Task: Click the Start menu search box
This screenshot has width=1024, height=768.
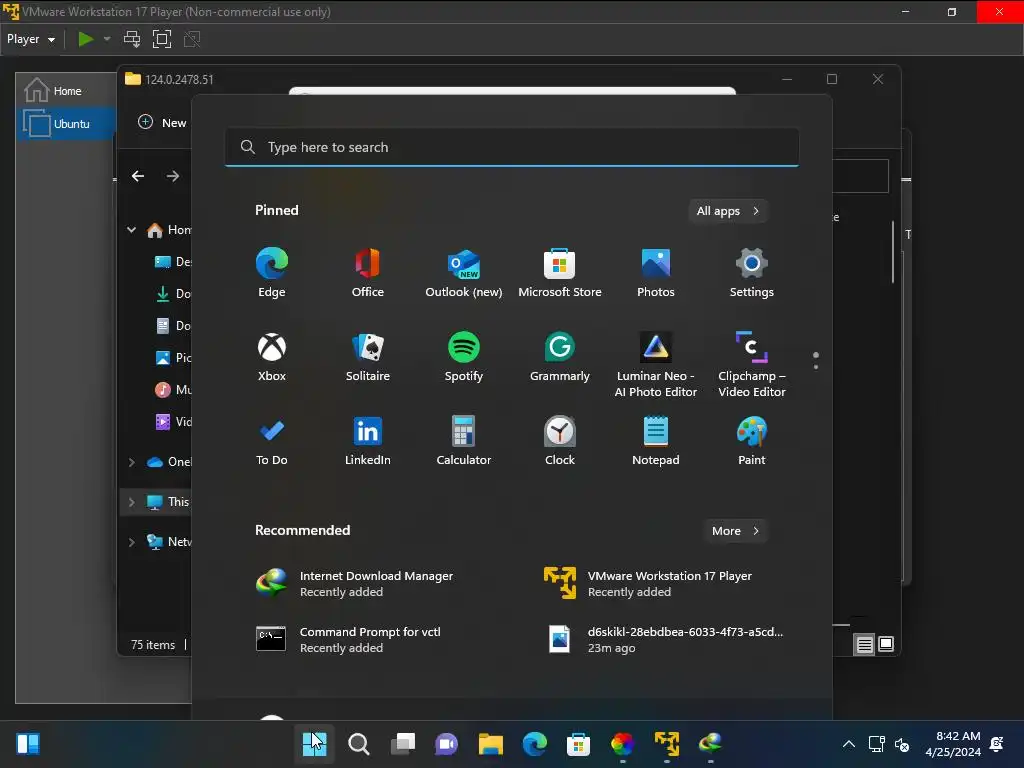Action: point(511,147)
